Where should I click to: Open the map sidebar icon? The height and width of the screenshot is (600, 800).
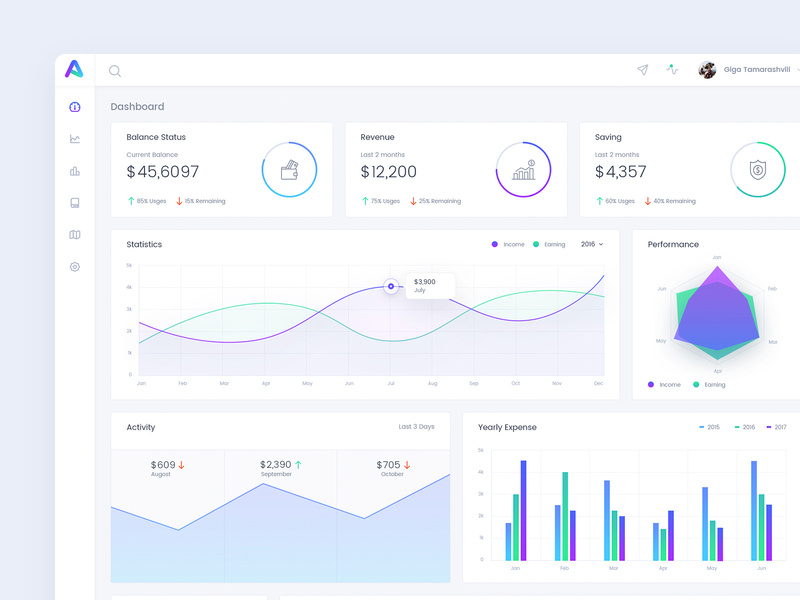[74, 235]
